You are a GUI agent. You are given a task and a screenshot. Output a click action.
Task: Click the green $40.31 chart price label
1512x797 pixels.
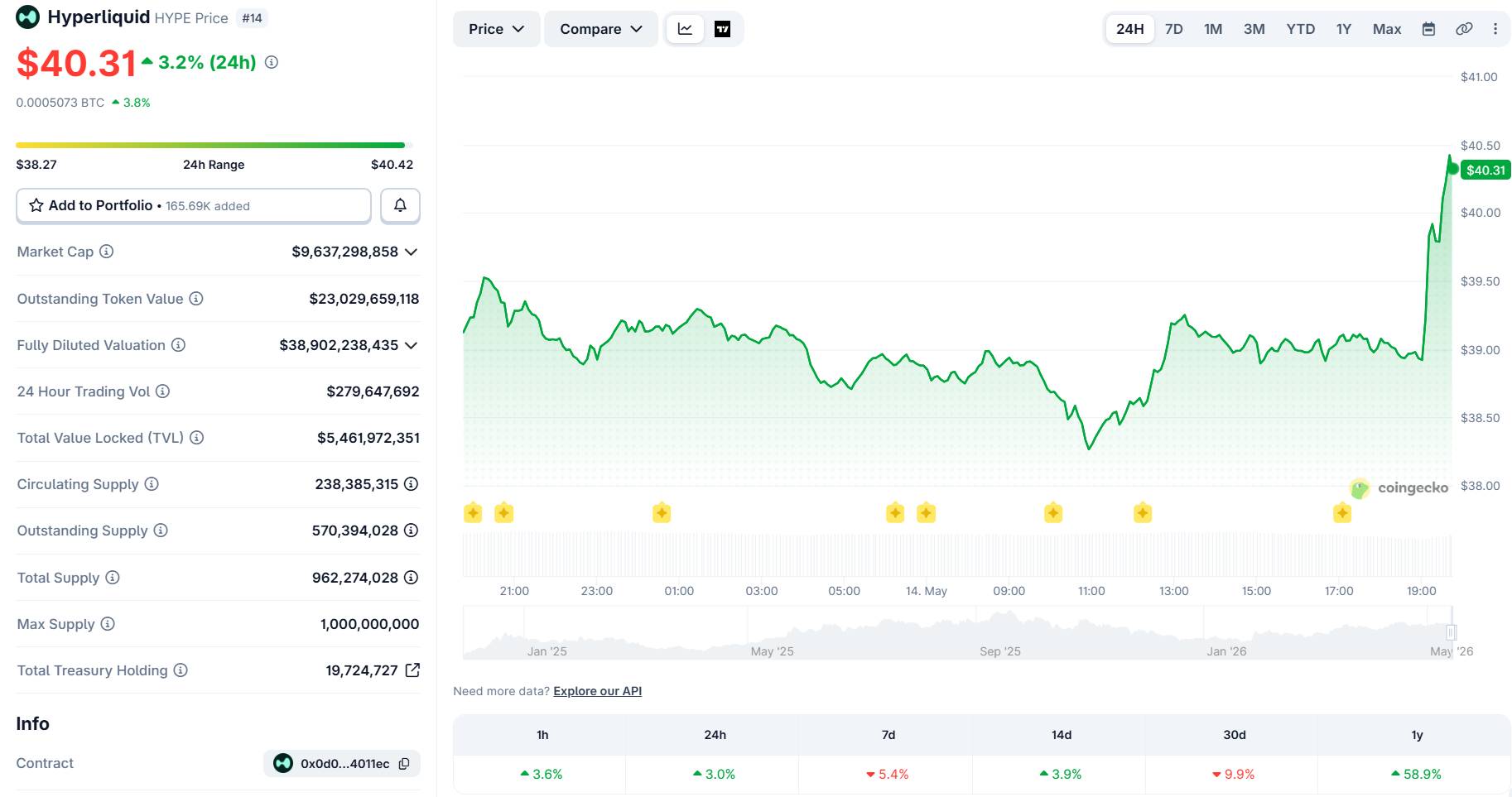tap(1486, 170)
